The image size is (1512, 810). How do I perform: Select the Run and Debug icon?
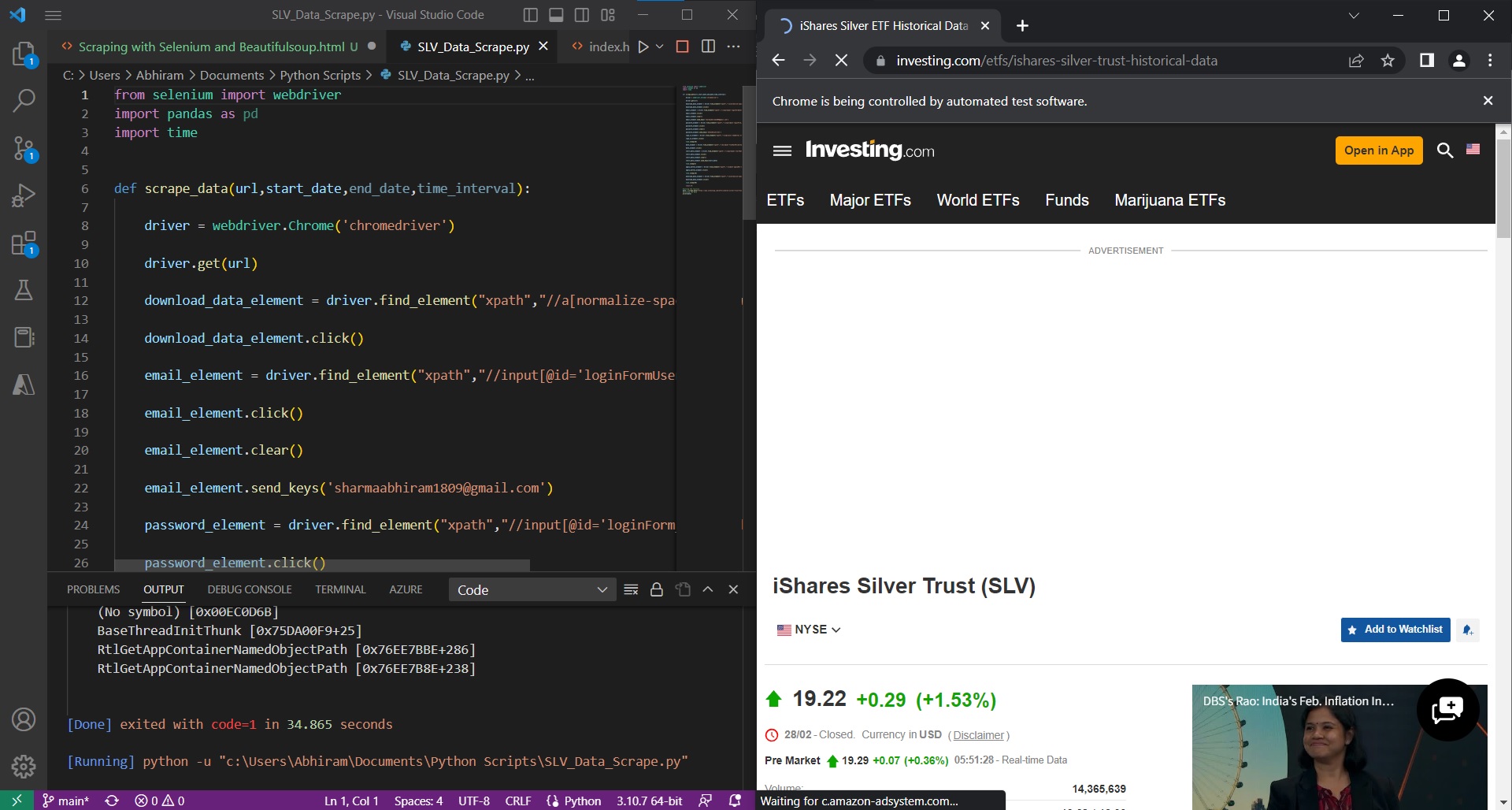pyautogui.click(x=24, y=195)
